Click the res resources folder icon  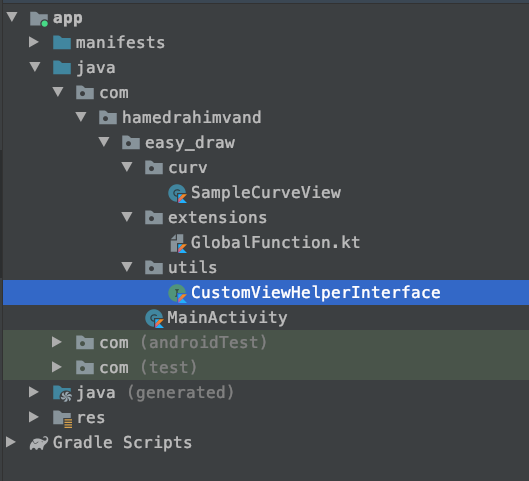(x=62, y=419)
